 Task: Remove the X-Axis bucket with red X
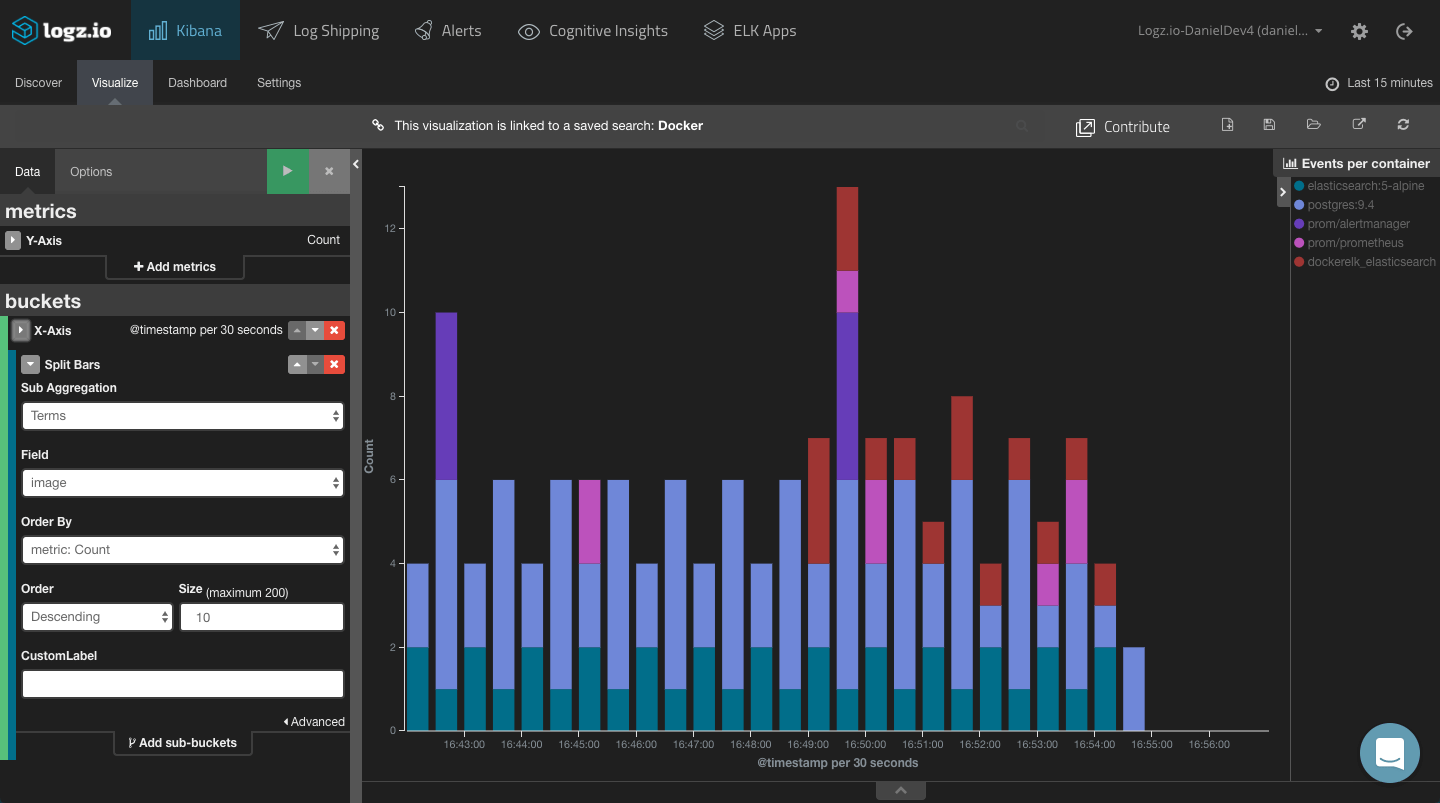tap(335, 330)
